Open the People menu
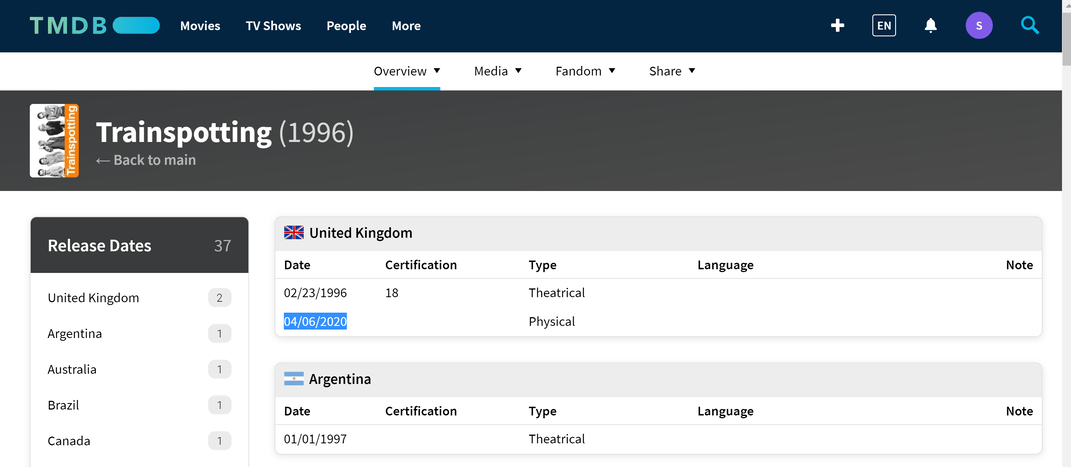 tap(346, 26)
